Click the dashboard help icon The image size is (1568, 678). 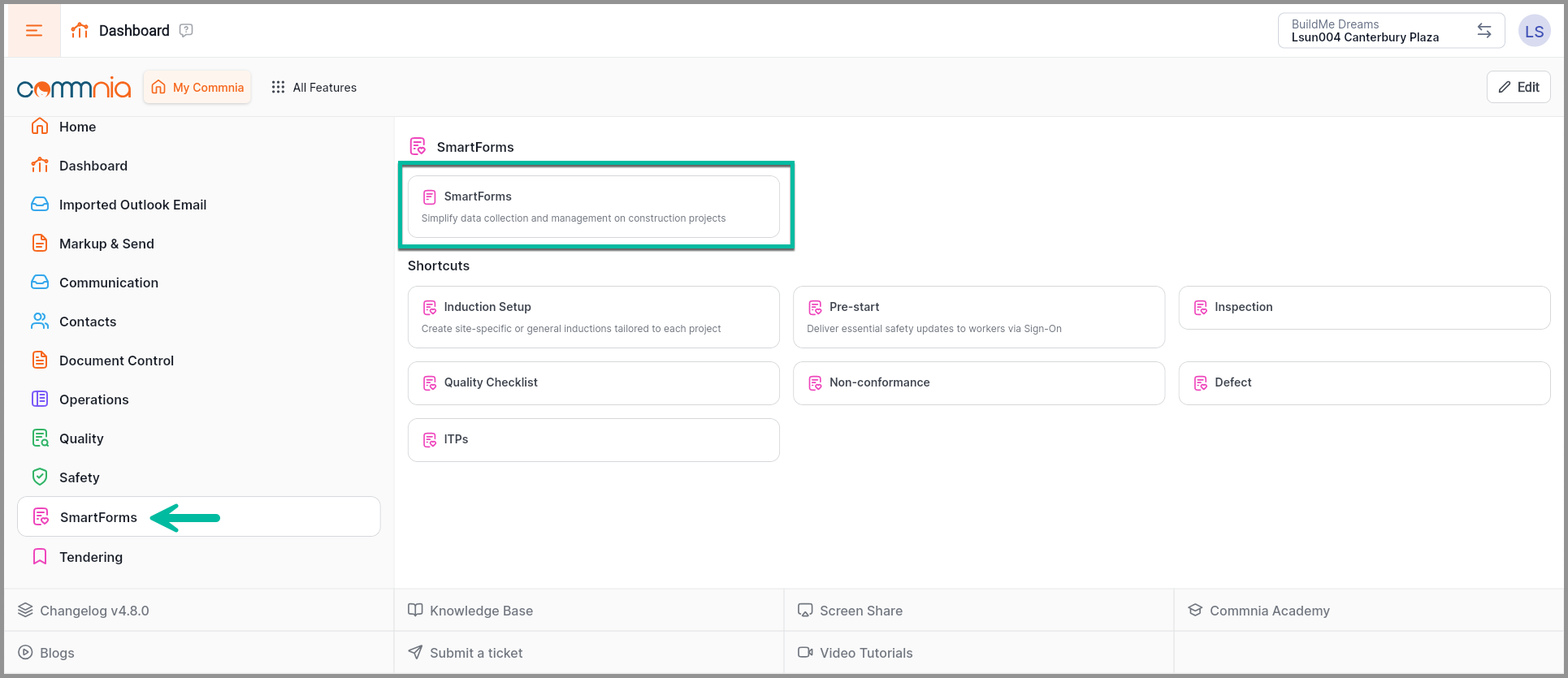[186, 30]
